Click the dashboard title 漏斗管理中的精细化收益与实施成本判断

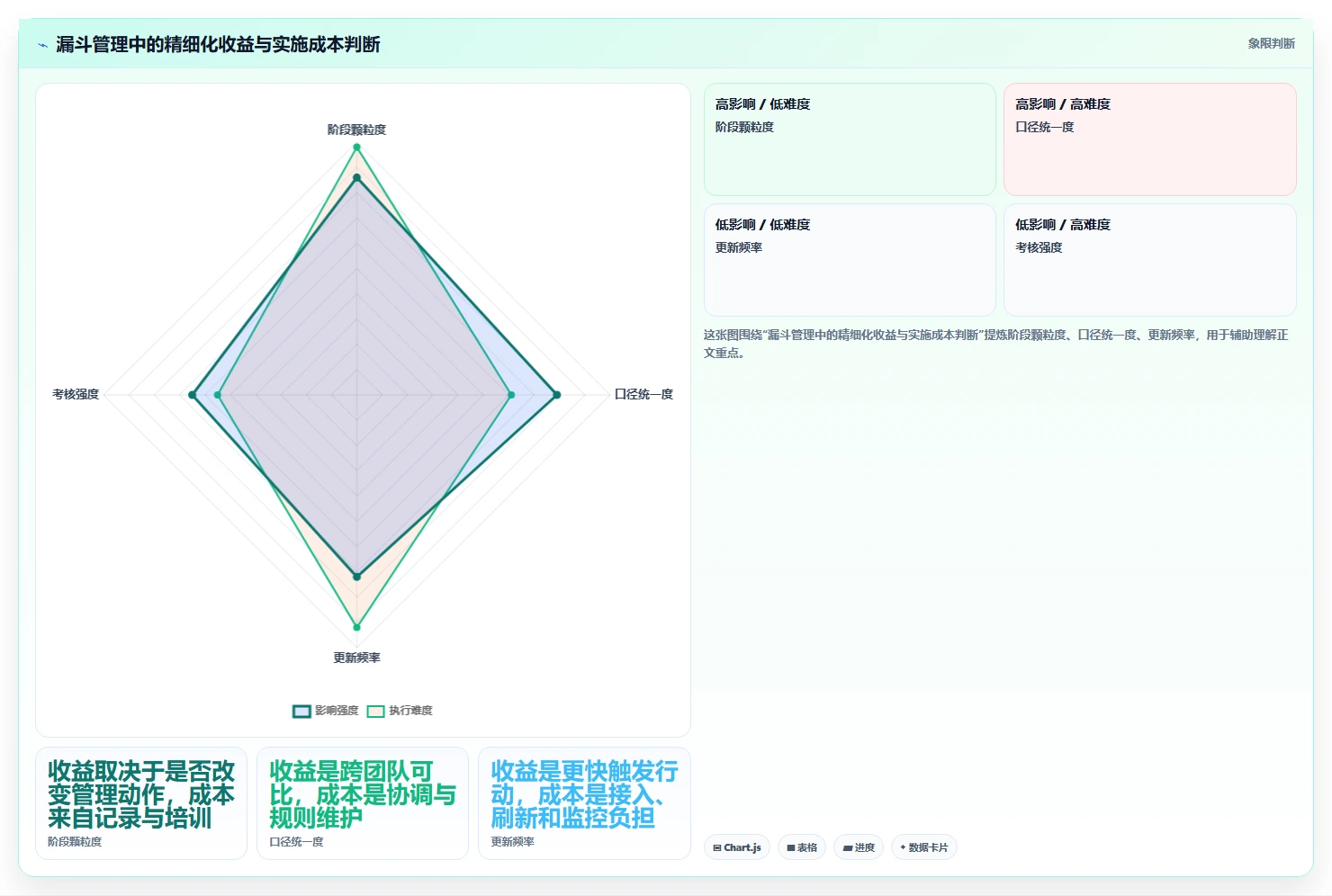pyautogui.click(x=218, y=44)
